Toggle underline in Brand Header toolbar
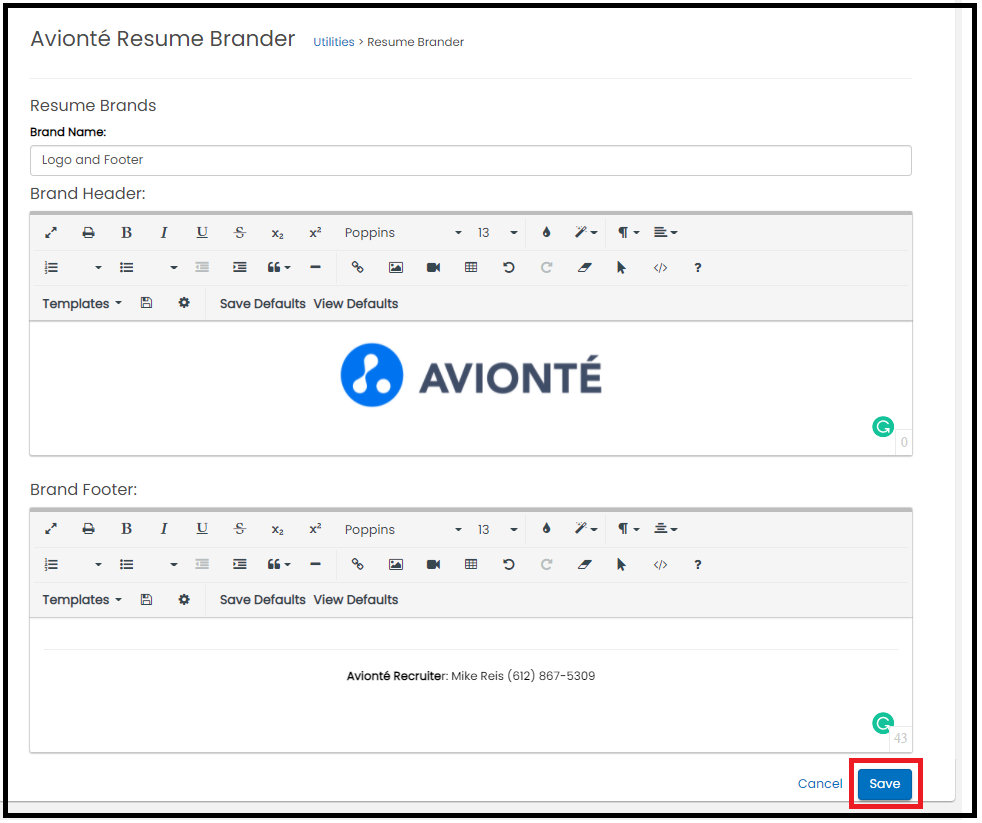The width and height of the screenshot is (982, 823). [x=202, y=233]
